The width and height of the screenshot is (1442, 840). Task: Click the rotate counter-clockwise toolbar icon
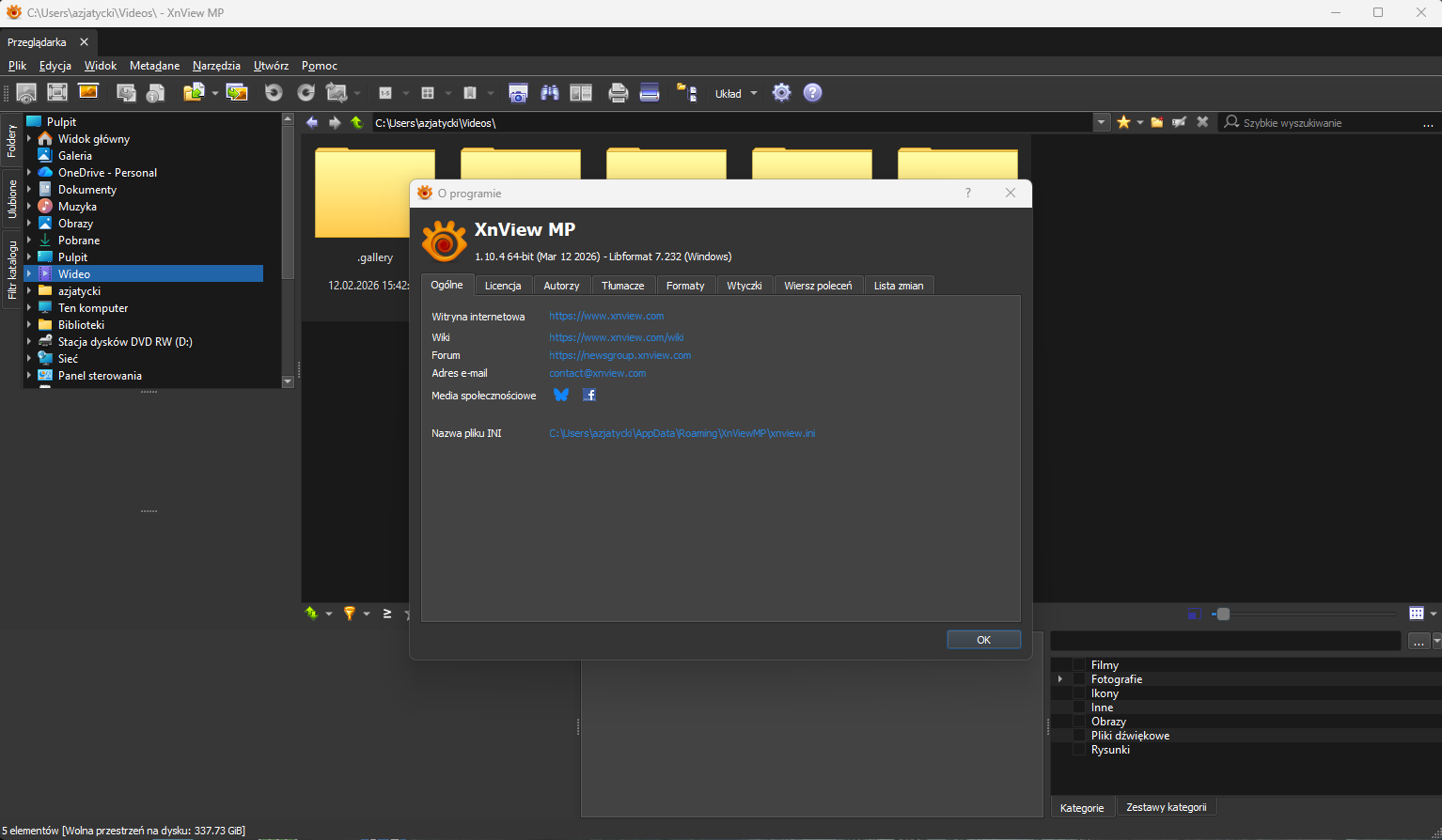pos(274,92)
